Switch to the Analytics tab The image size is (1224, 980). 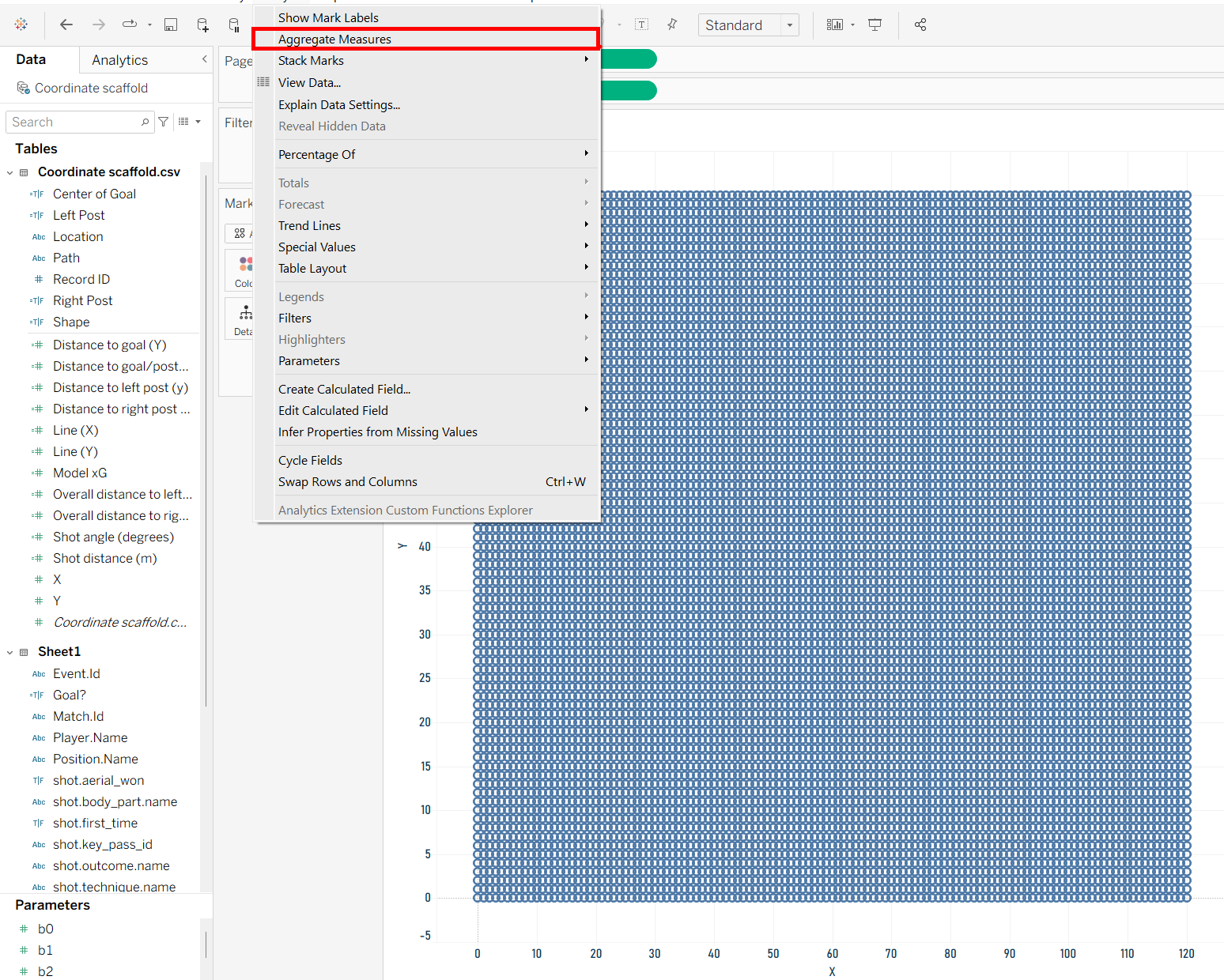point(119,60)
